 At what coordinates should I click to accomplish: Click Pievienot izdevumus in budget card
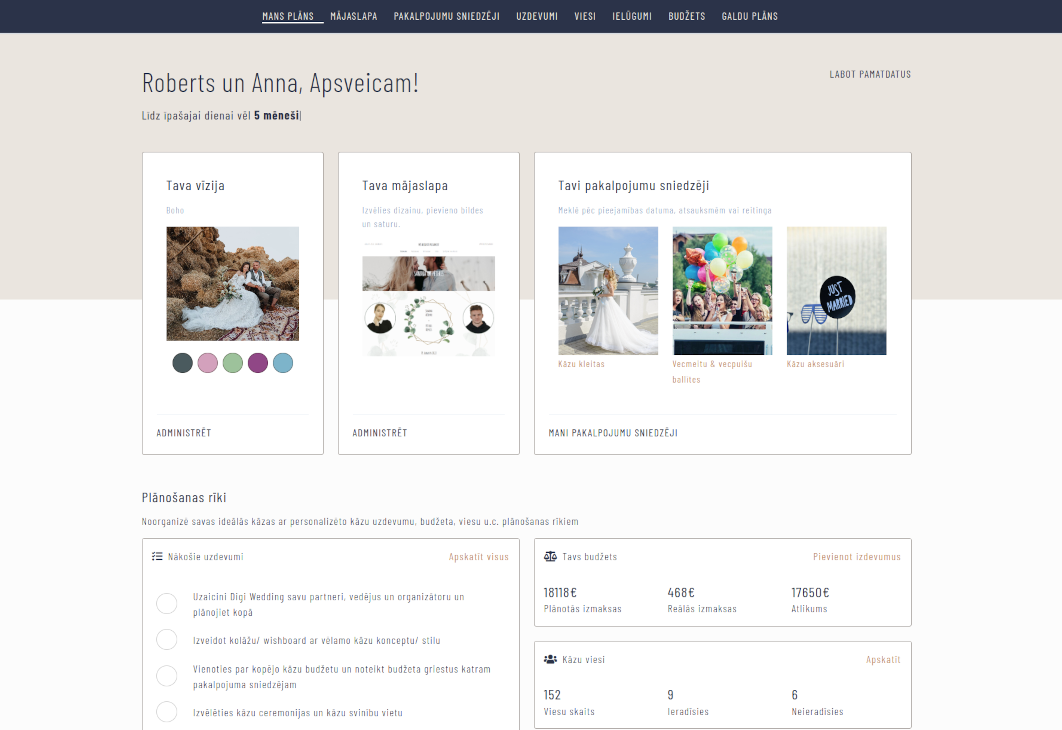click(x=856, y=557)
